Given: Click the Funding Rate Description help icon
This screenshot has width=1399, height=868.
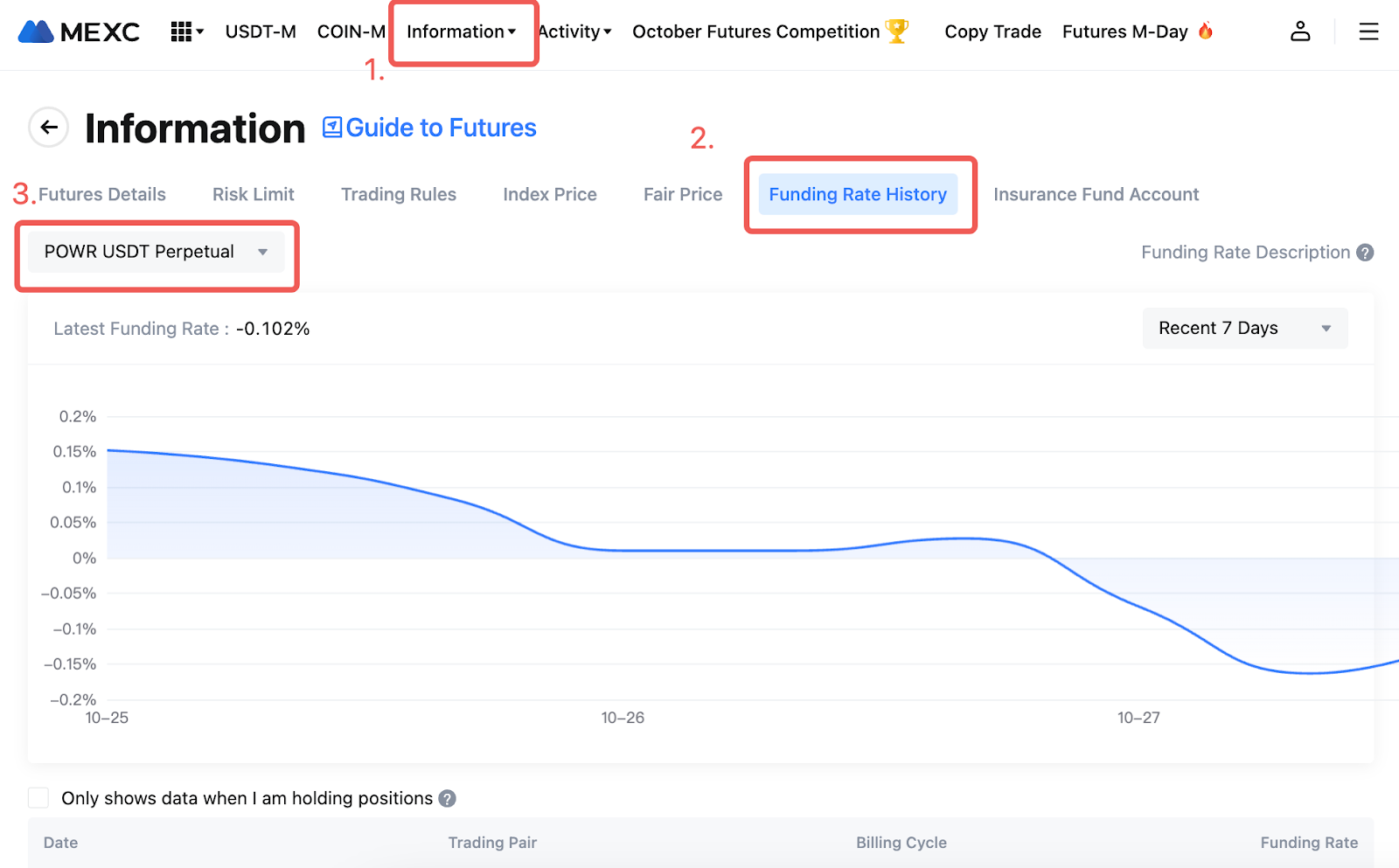Looking at the screenshot, I should click(x=1365, y=253).
